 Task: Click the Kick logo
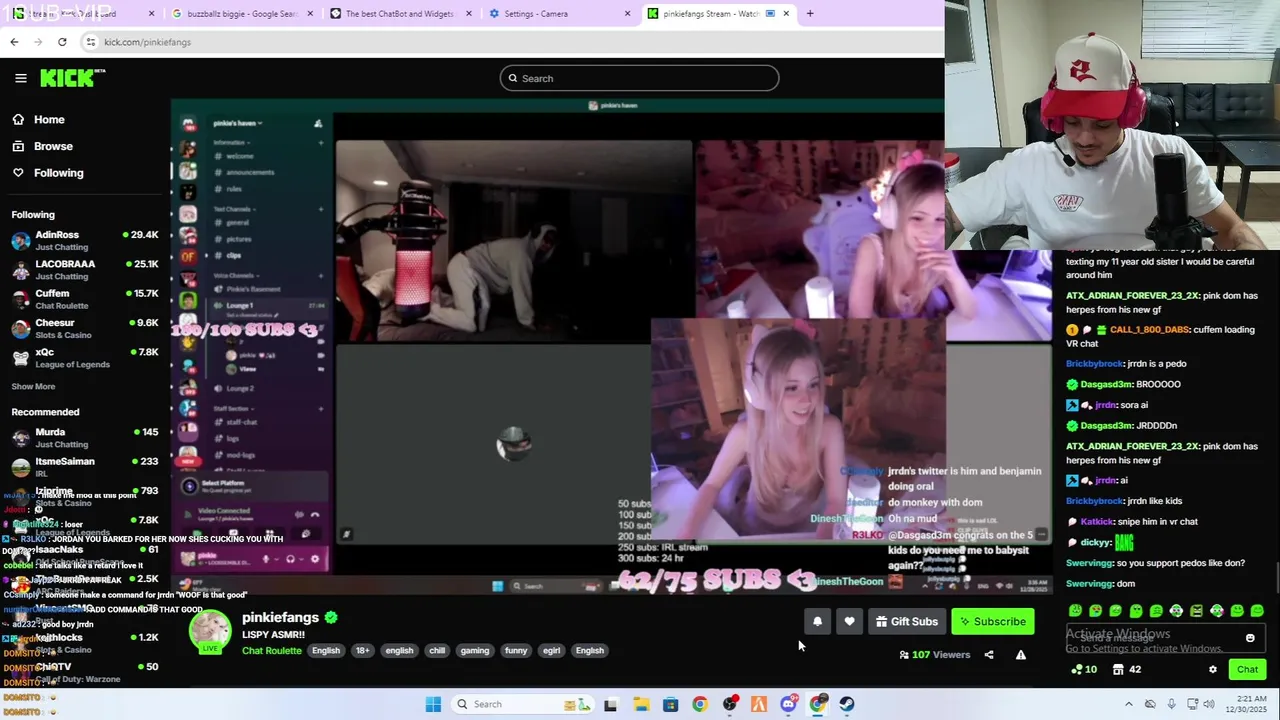pos(72,78)
